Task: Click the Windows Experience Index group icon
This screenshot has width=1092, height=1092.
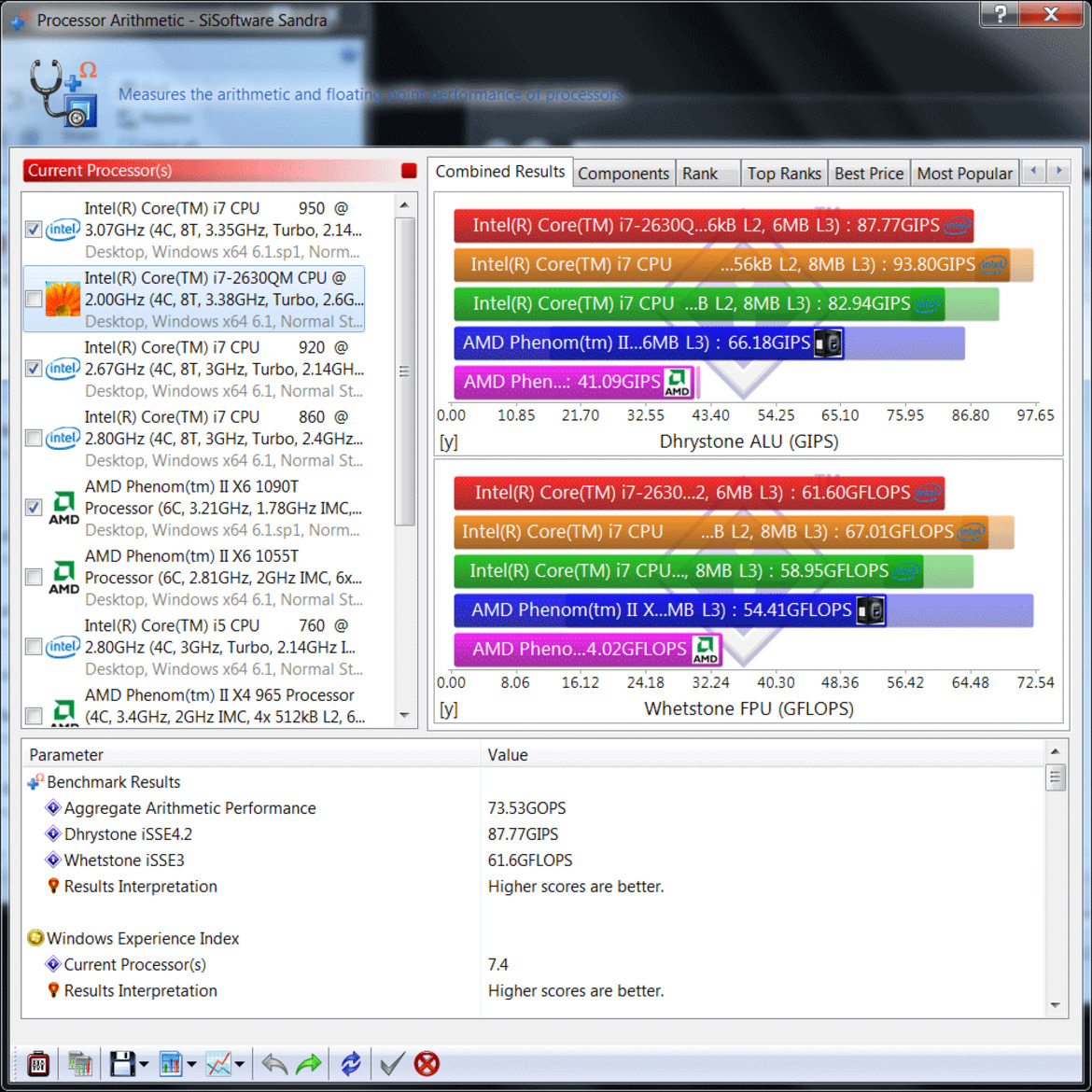Action: (35, 938)
